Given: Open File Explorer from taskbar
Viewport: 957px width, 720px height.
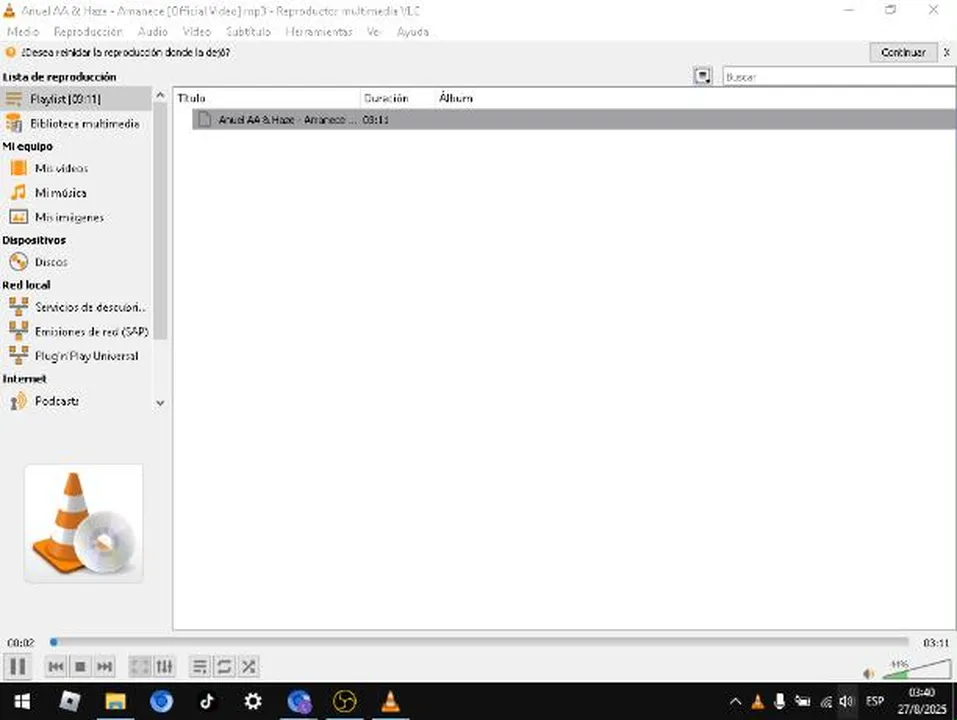Looking at the screenshot, I should click(x=115, y=701).
